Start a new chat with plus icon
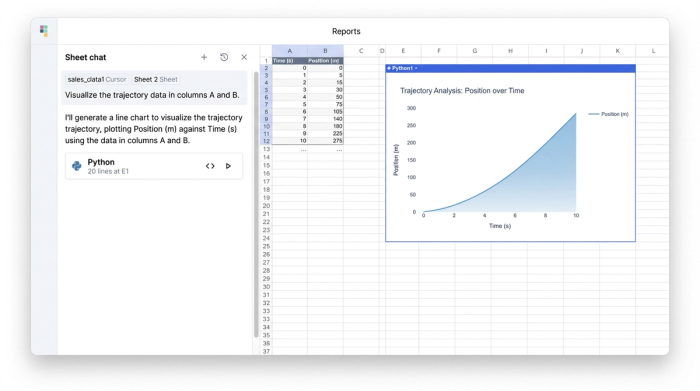700x391 pixels. pos(204,57)
